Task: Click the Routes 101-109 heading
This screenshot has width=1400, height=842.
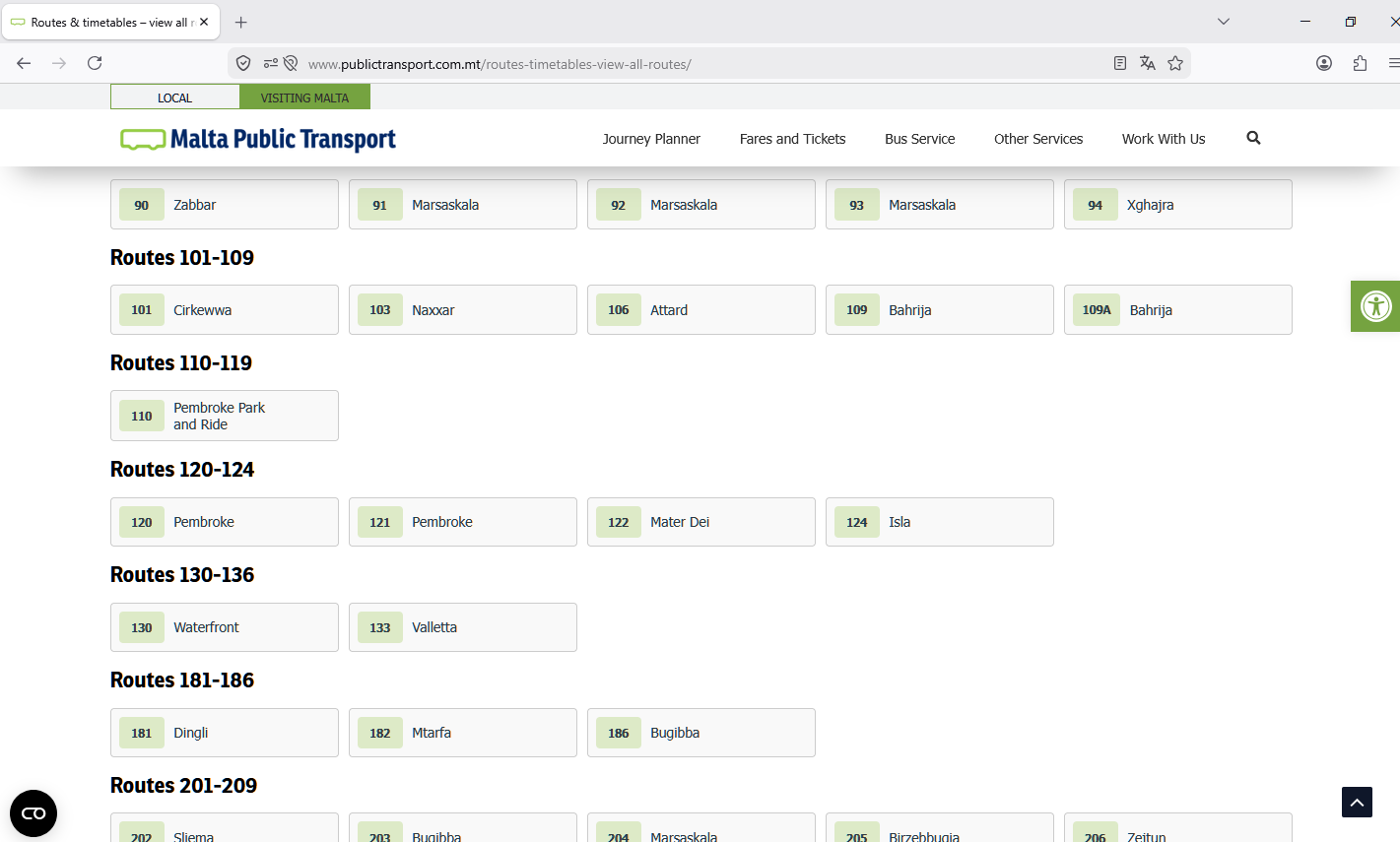Action: point(182,258)
